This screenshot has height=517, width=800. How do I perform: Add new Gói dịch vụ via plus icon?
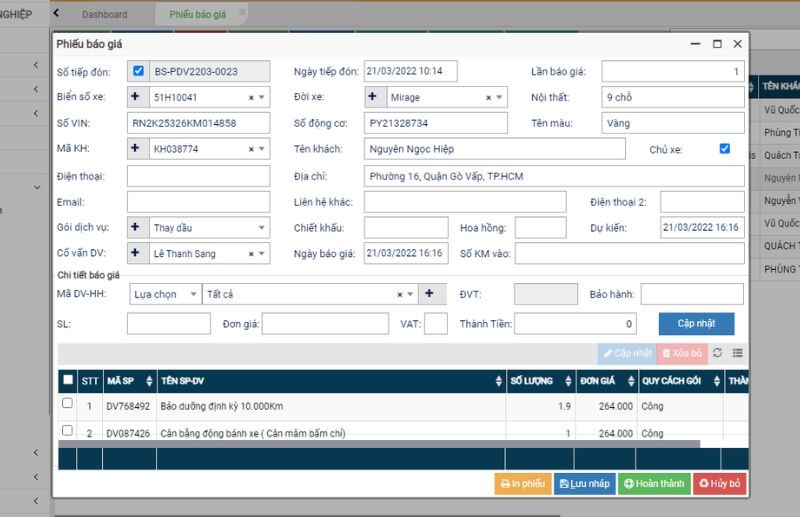click(x=137, y=228)
